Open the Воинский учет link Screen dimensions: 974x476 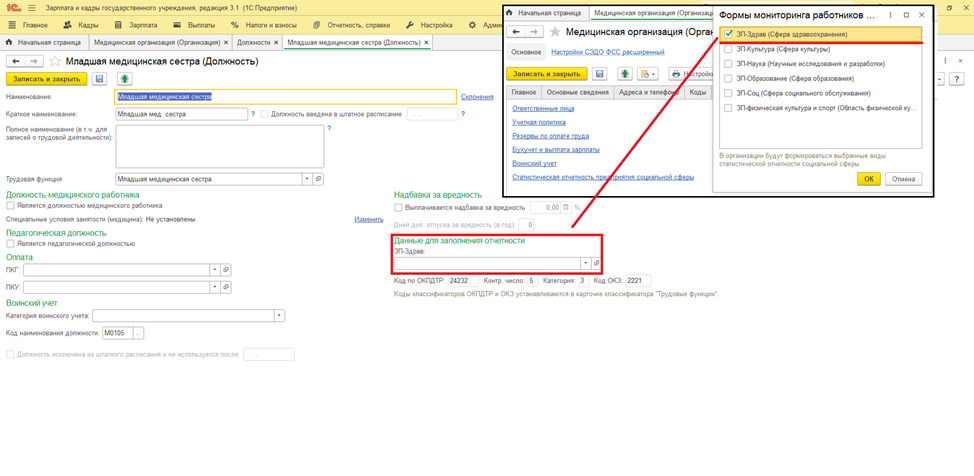(534, 163)
